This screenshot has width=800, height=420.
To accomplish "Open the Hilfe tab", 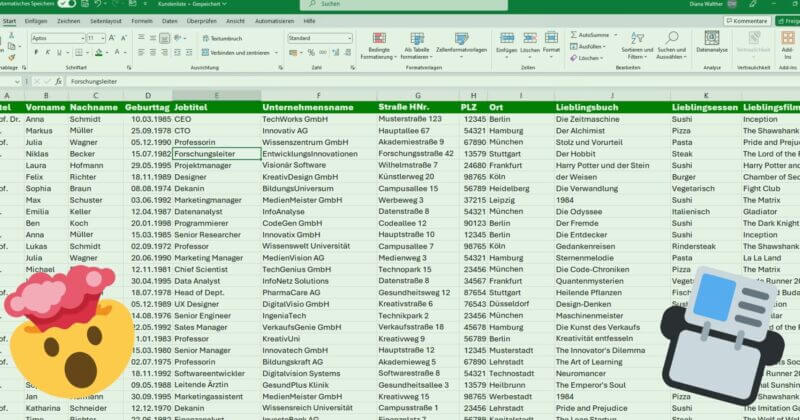I will coord(309,21).
